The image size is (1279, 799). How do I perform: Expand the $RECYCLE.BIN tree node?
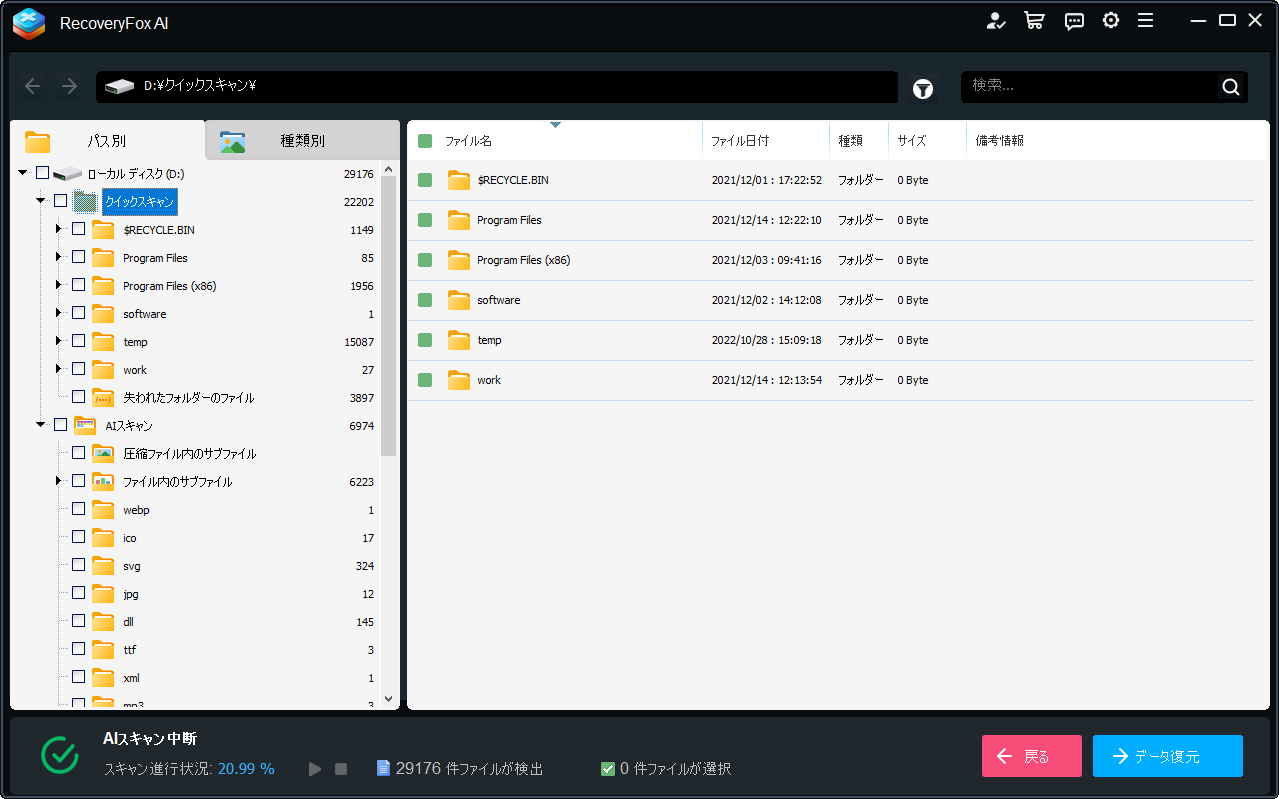59,229
